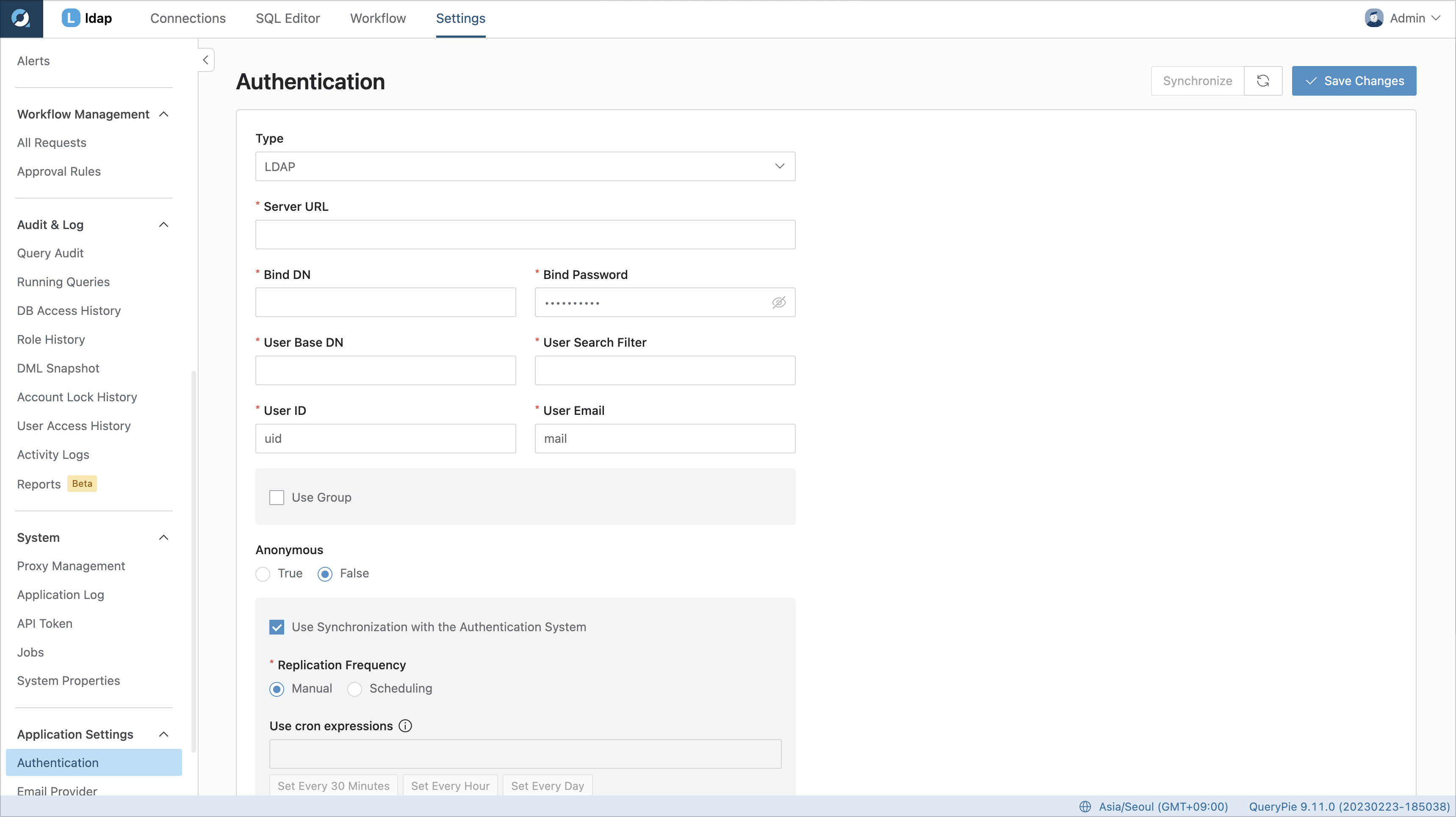Open the Type LDAP dropdown

click(x=525, y=167)
